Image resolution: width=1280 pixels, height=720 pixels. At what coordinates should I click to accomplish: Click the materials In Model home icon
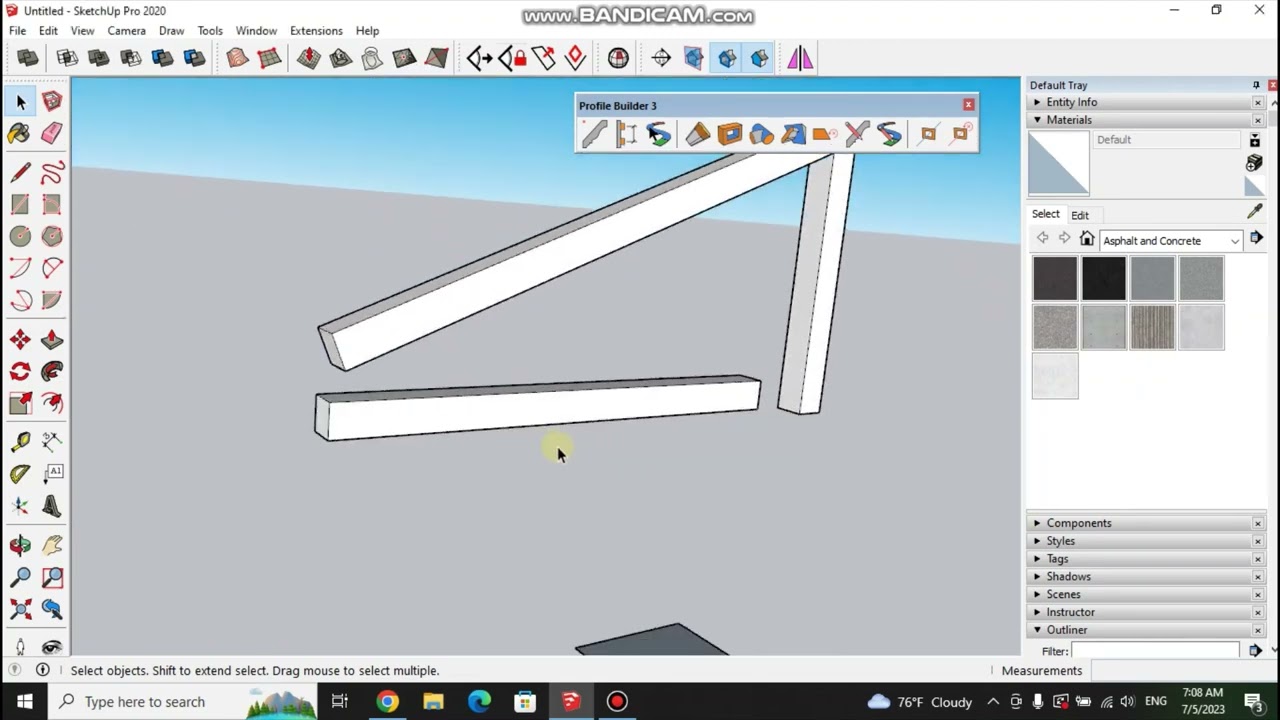(x=1087, y=239)
